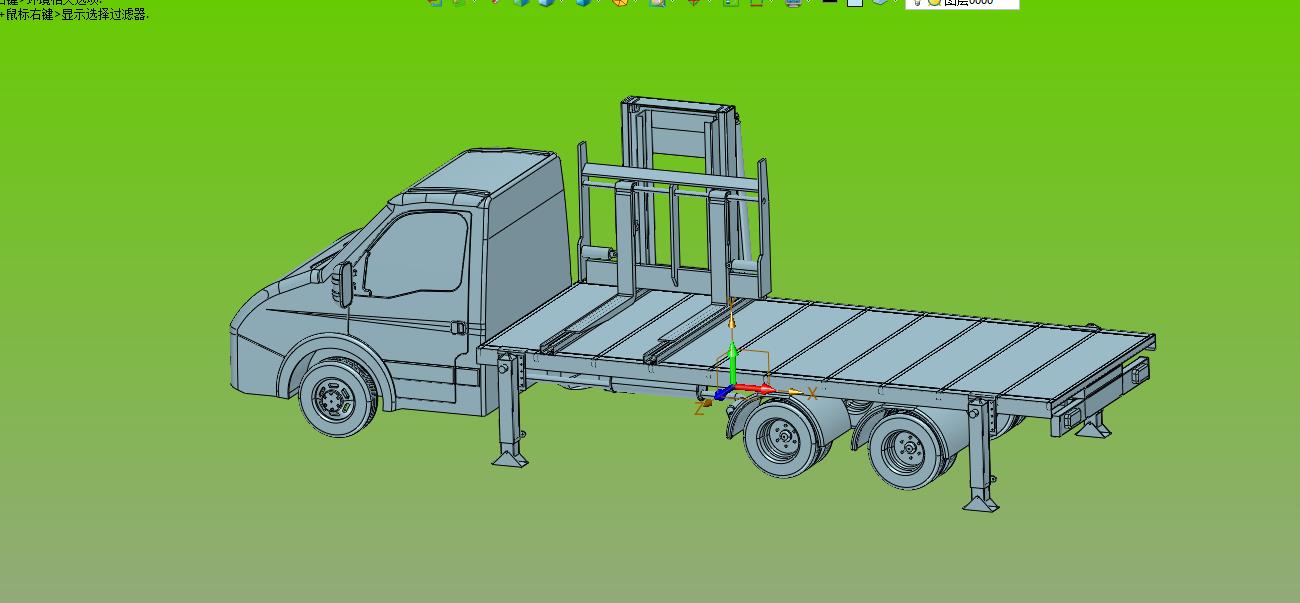Pick the front left support leg
This screenshot has width=1300, height=603.
pos(511,410)
